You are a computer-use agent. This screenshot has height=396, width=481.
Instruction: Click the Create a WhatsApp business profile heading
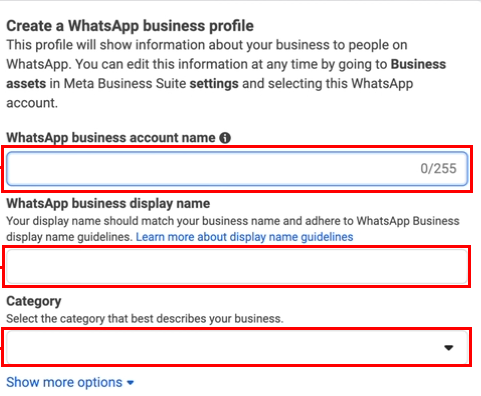130,26
